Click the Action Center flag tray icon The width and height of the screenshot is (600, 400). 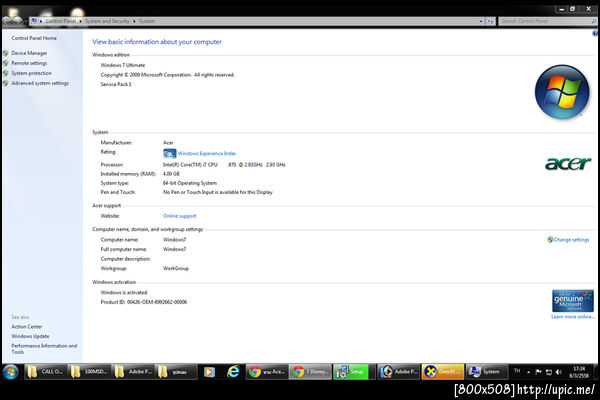pyautogui.click(x=538, y=372)
